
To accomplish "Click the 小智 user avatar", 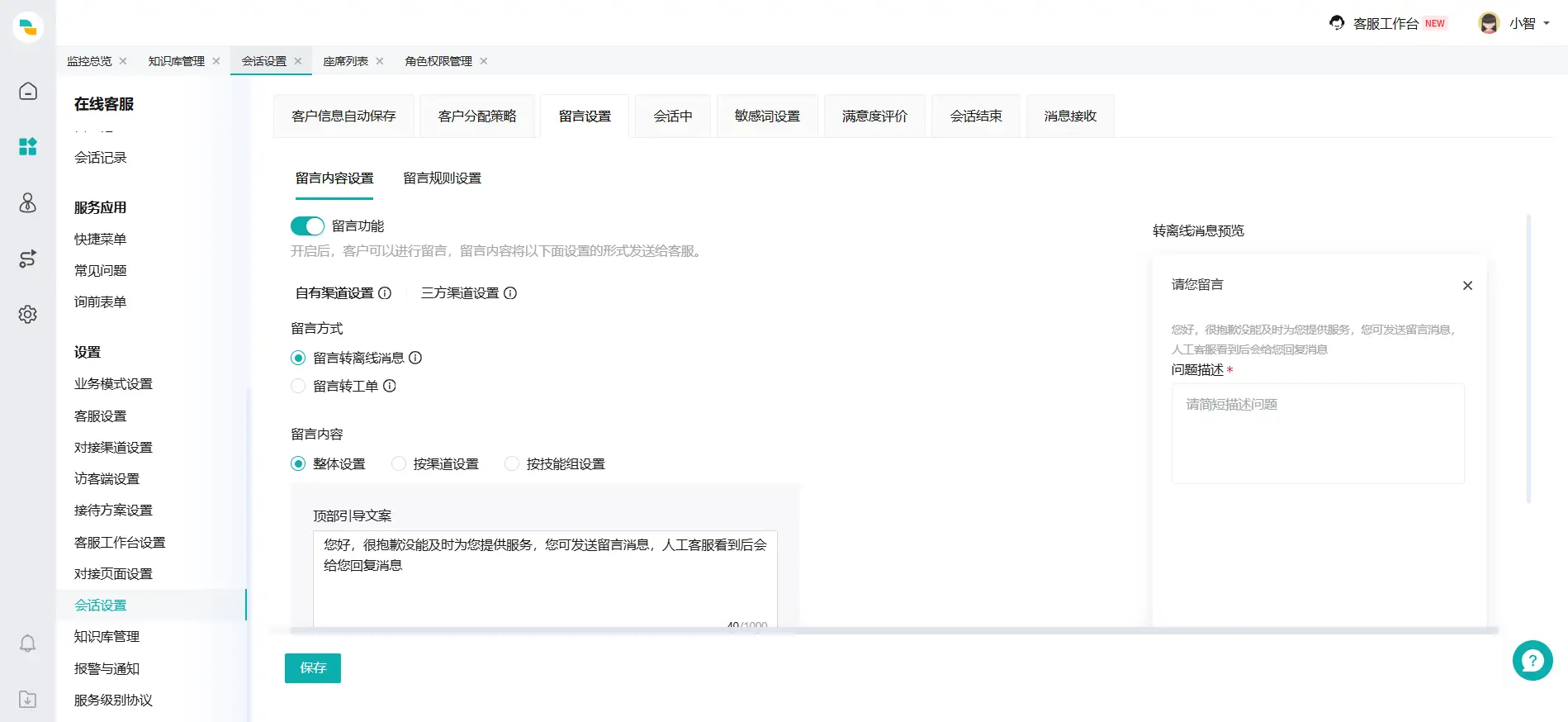I will click(x=1489, y=23).
